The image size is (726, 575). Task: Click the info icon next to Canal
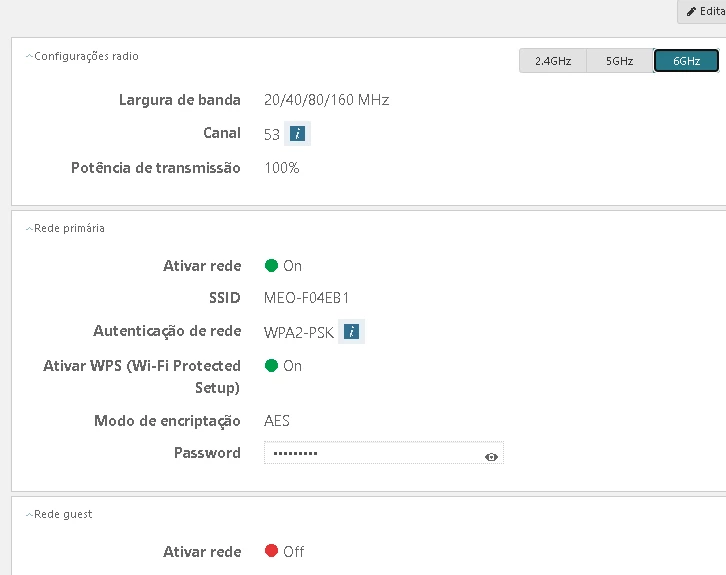click(297, 133)
